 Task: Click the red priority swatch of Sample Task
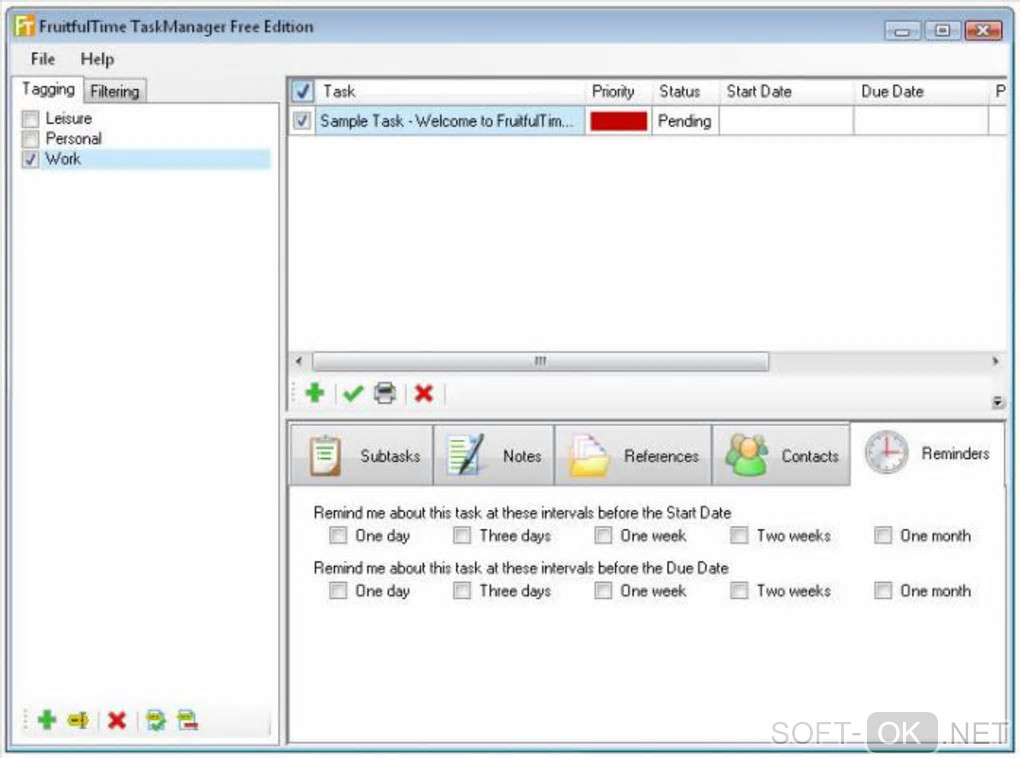click(x=619, y=122)
